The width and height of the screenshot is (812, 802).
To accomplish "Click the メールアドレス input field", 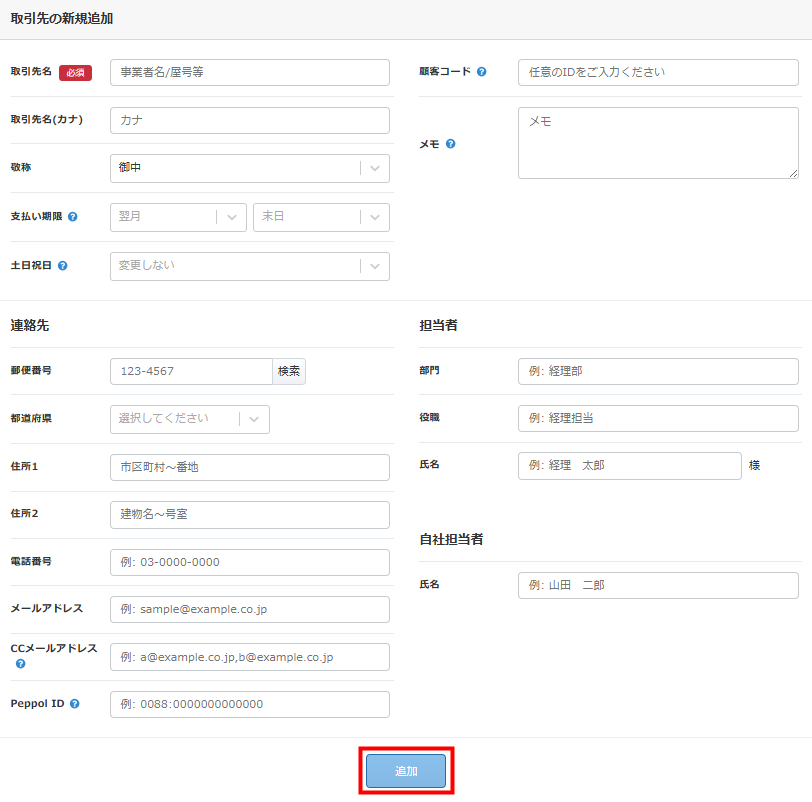I will 249,609.
